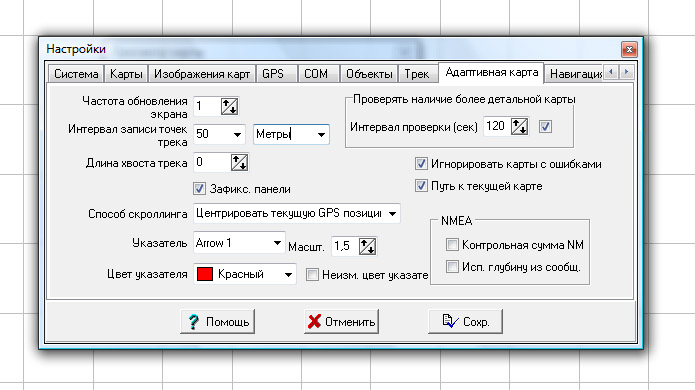The width and height of the screenshot is (695, 390).
Task: Click the Масшт. field with 1,5
Action: 344,246
